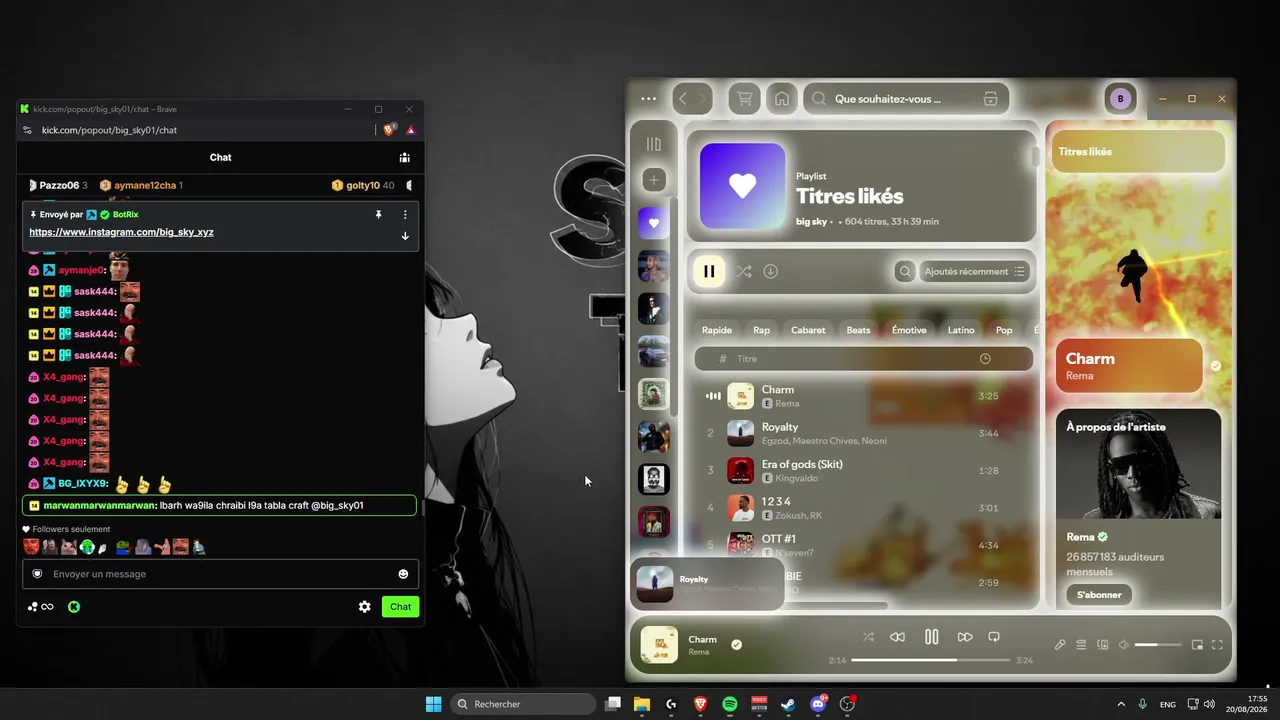Screen dimensions: 1280x720
Task: Adjust the Spotify volume slider
Action: pos(1159,645)
